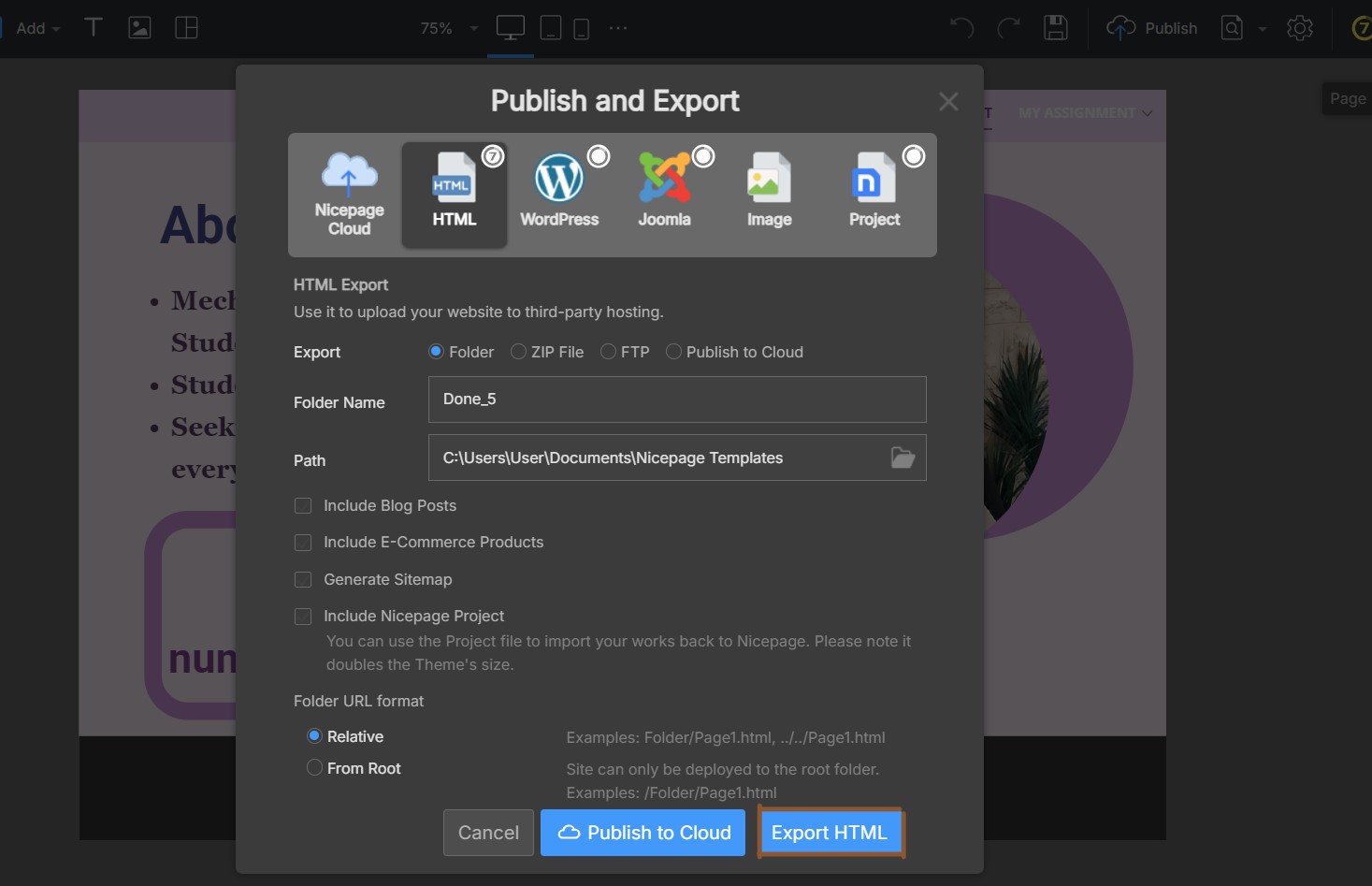Viewport: 1372px width, 886px height.
Task: Open the Add dropdown menu
Action: pyautogui.click(x=35, y=27)
